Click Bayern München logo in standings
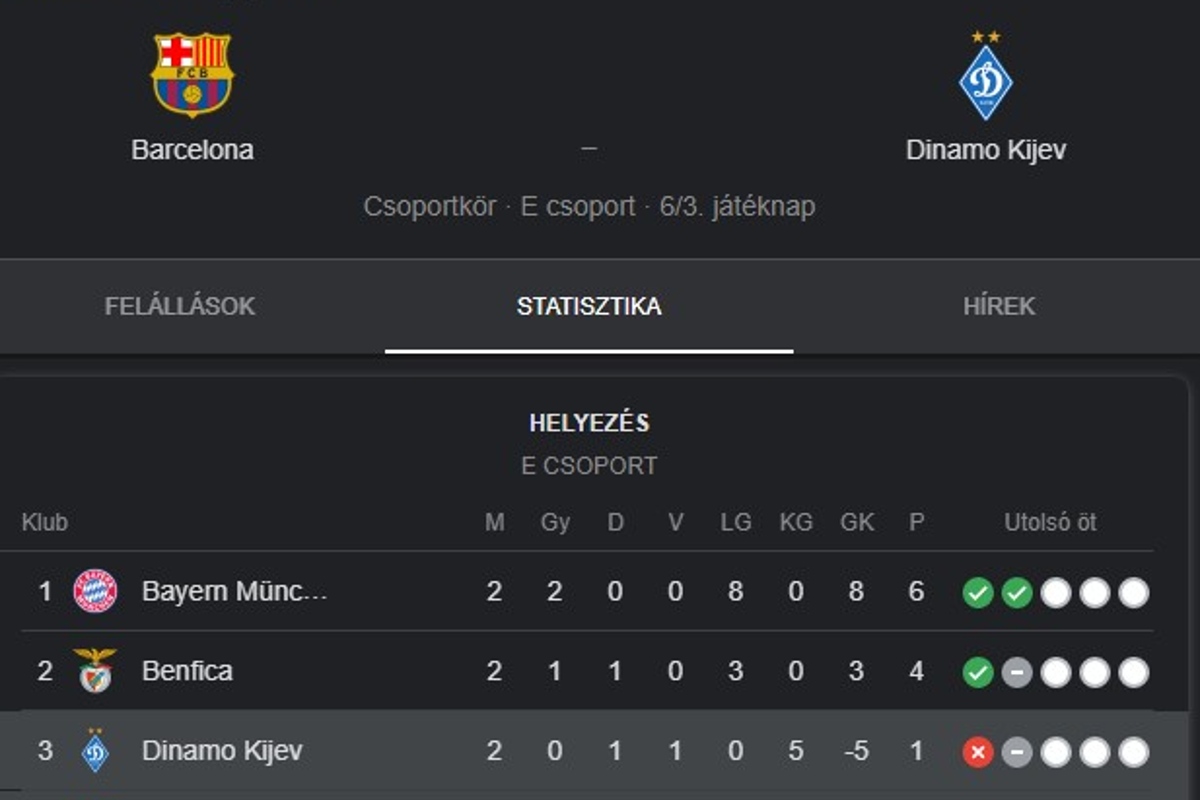Screen dimensions: 1200x800 (x=96, y=591)
